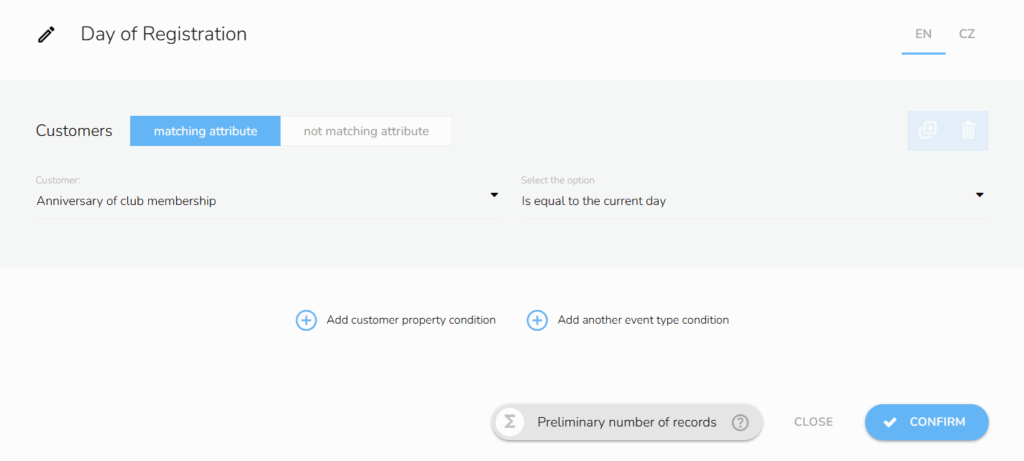Switch to the CZ language tab
The image size is (1024, 461).
click(x=967, y=34)
